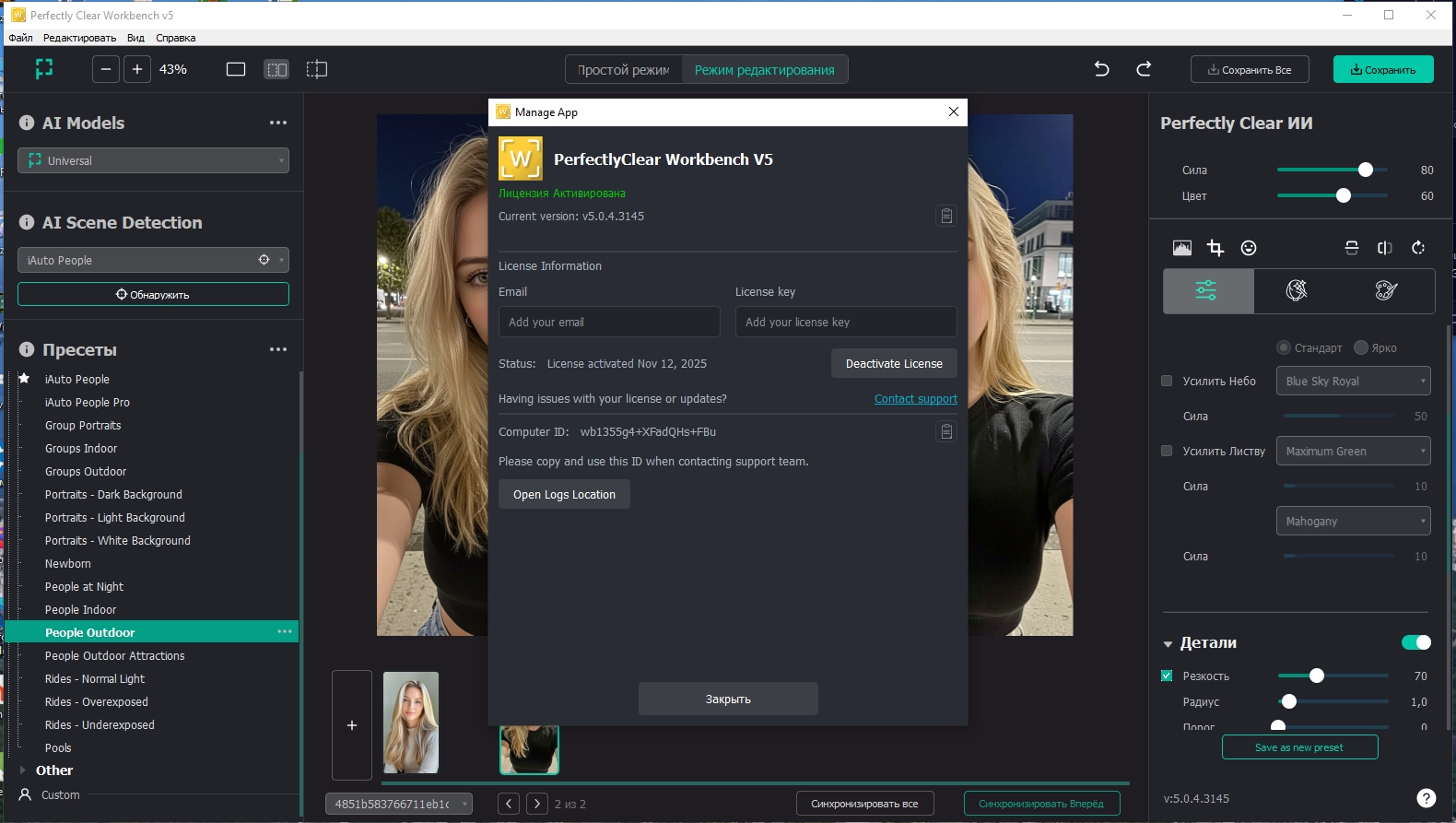The image size is (1456, 823).
Task: Open Пресеты options menu (three dots)
Action: 278,349
